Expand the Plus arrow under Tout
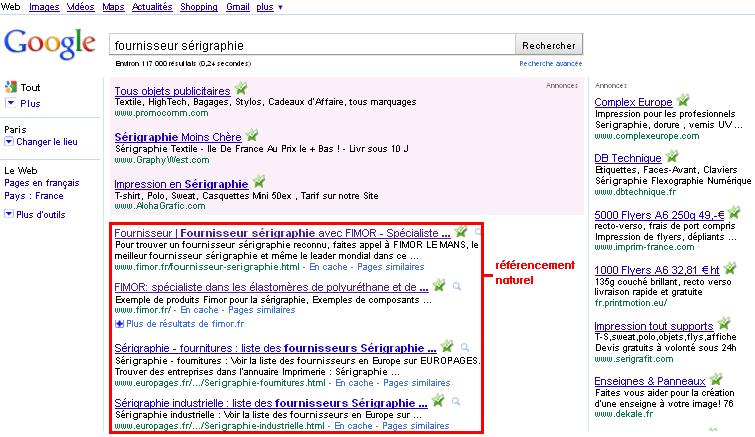 [10, 103]
